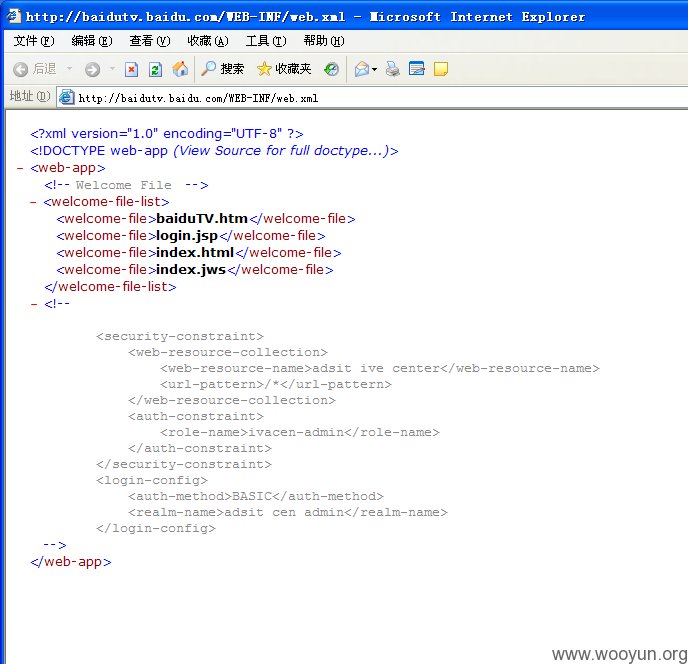Click the History clock icon
Screen dimensions: 688x664
[331, 69]
